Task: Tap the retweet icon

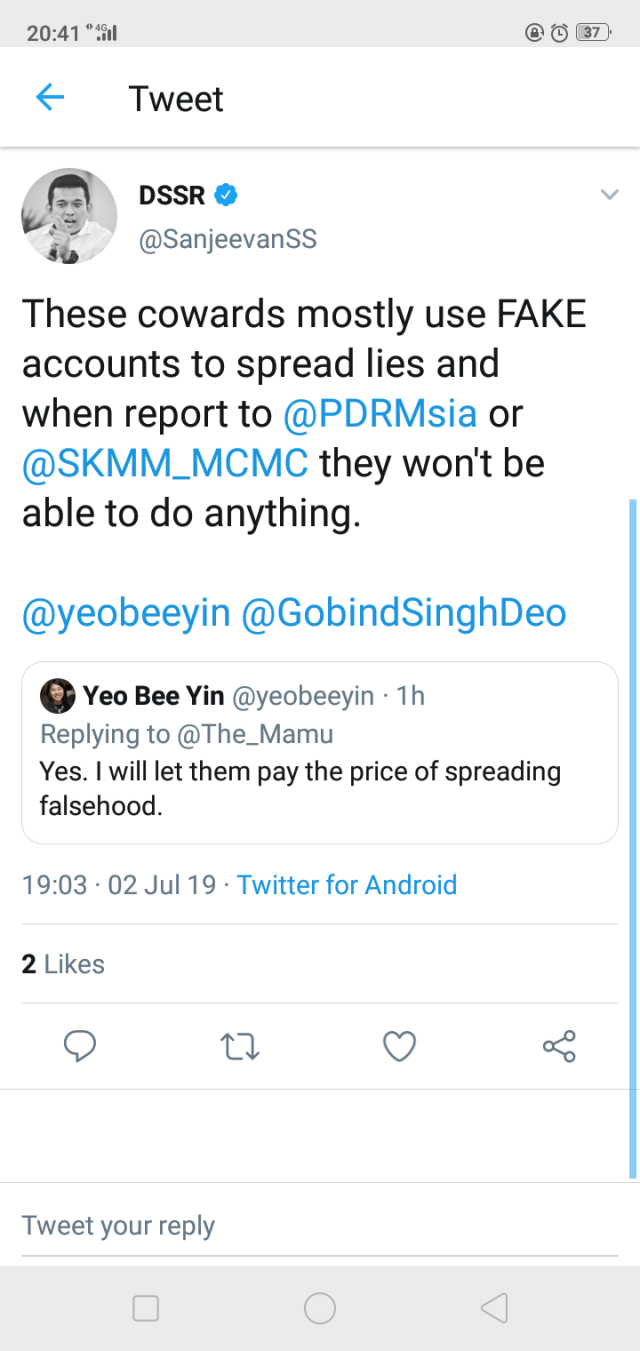Action: coord(239,1046)
